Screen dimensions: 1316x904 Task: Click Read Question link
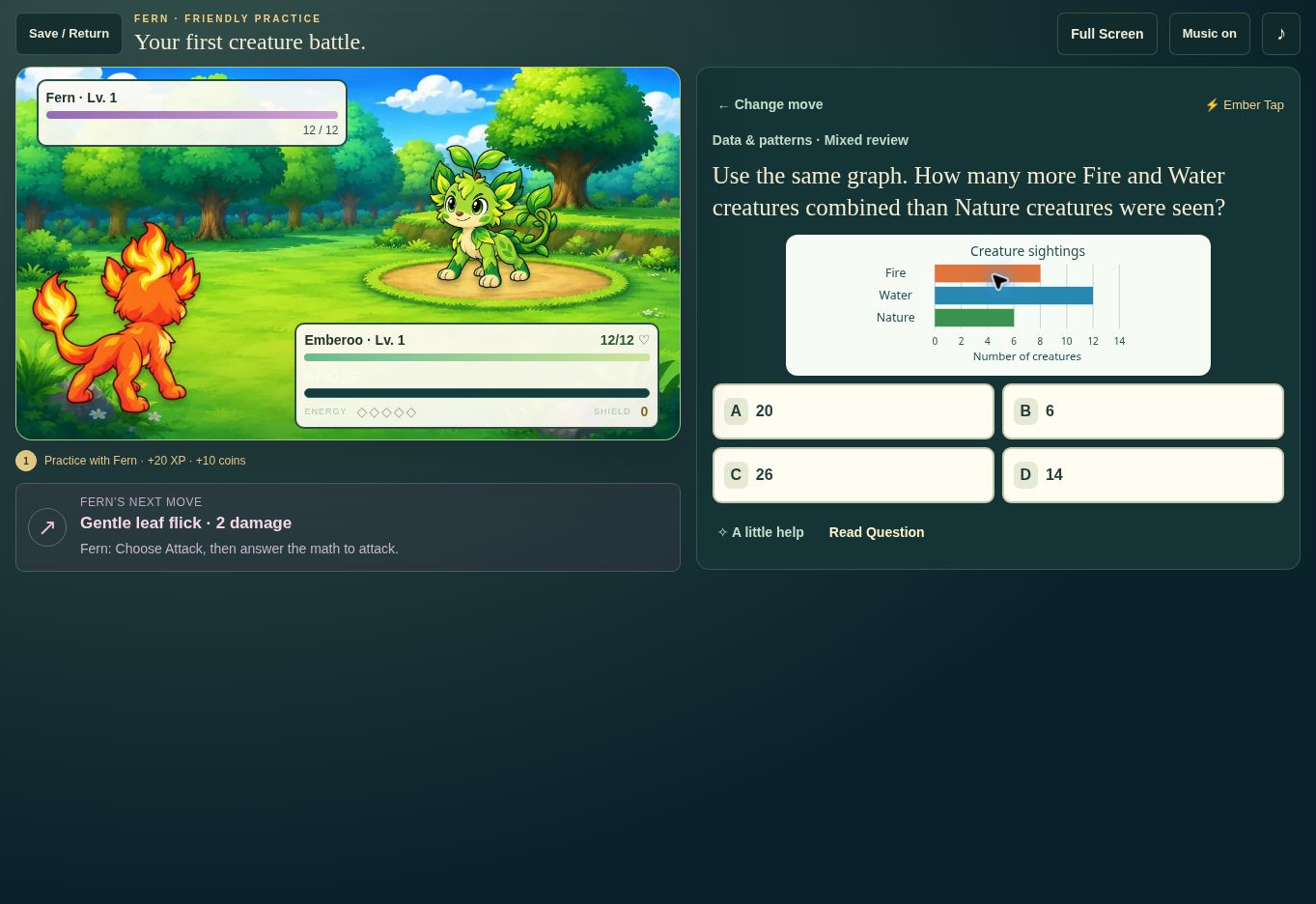[876, 532]
